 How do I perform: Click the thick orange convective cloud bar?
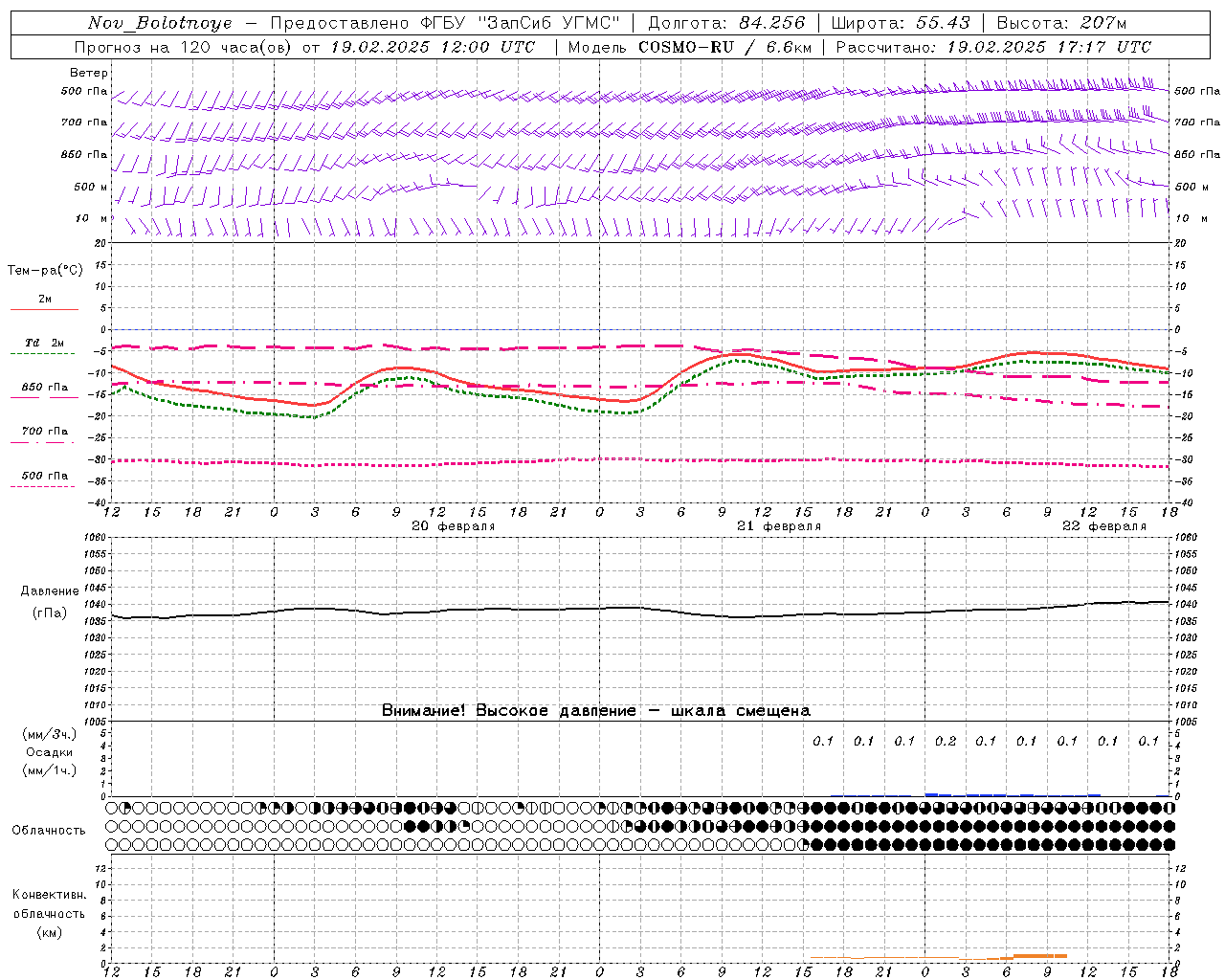1040,955
